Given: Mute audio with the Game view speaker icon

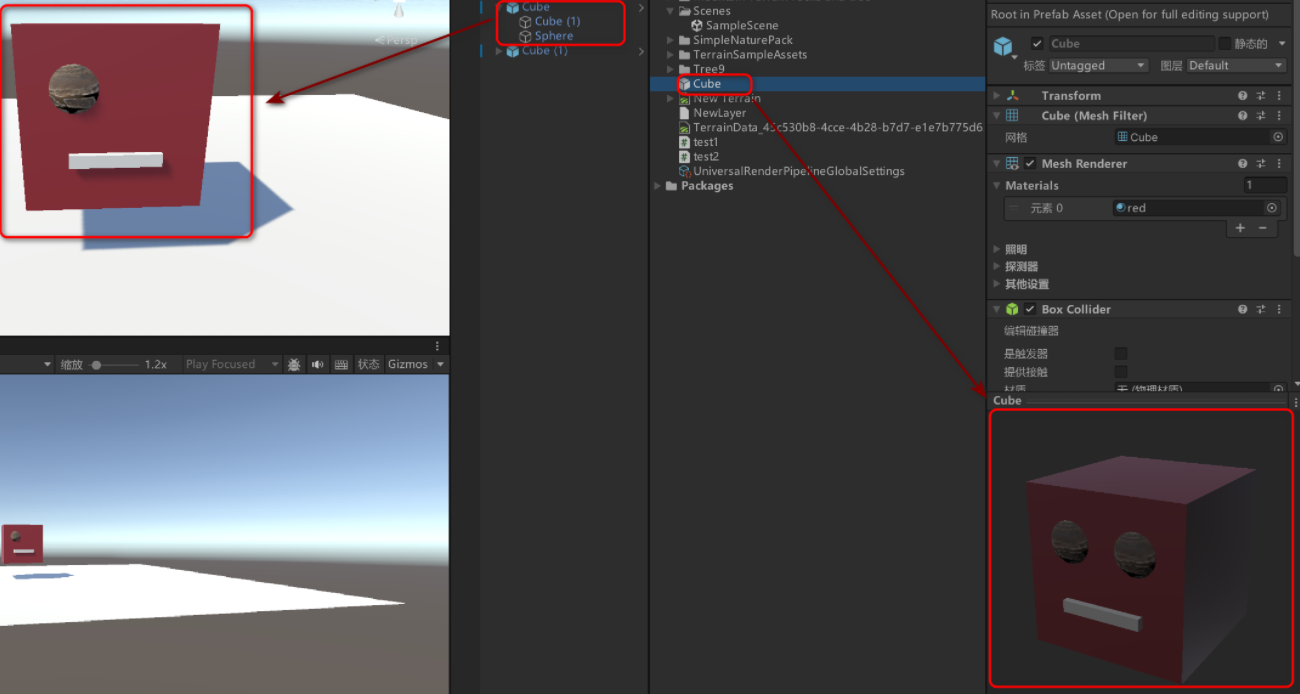Looking at the screenshot, I should tap(317, 364).
